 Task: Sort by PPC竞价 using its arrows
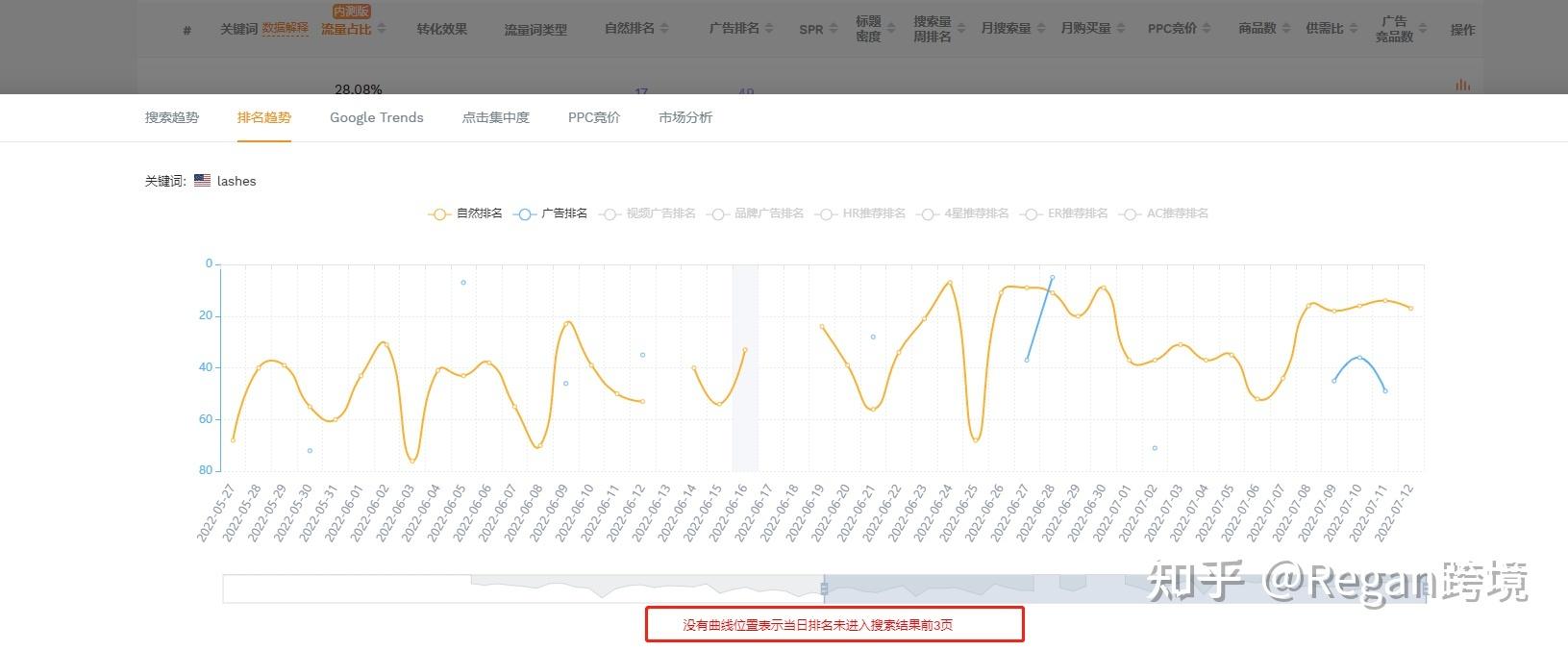click(1207, 29)
